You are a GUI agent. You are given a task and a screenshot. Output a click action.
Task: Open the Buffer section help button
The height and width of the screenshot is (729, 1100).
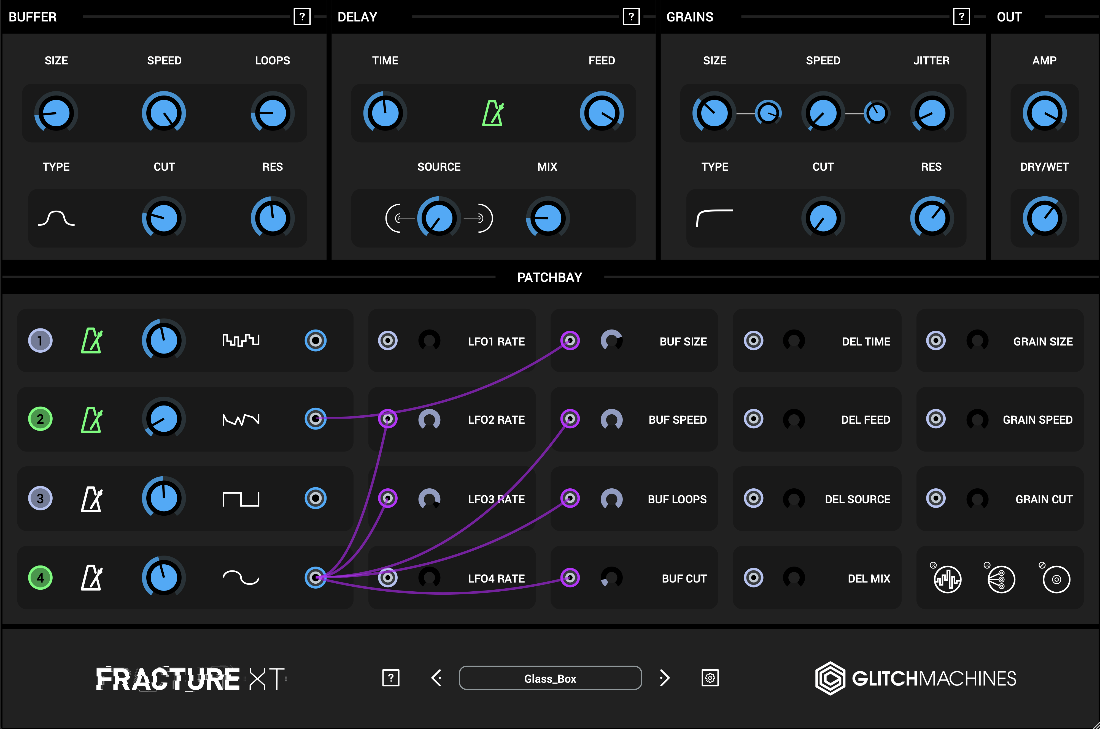pyautogui.click(x=302, y=17)
